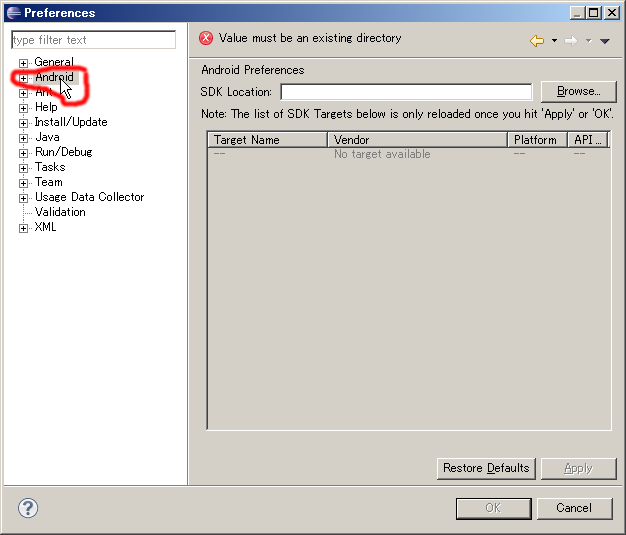Open the back history dropdown arrow
The height and width of the screenshot is (535, 626).
point(554,40)
